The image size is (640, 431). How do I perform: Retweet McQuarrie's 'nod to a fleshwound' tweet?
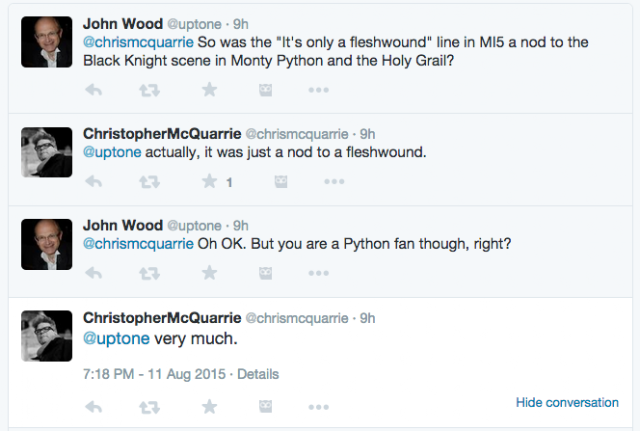point(149,181)
